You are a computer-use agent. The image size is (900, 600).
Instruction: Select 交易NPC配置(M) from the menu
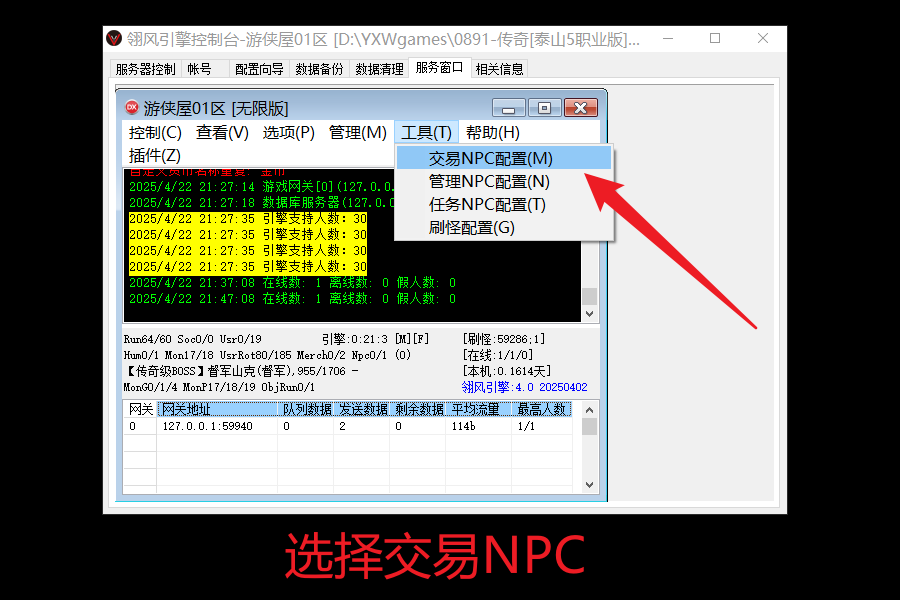(490, 158)
